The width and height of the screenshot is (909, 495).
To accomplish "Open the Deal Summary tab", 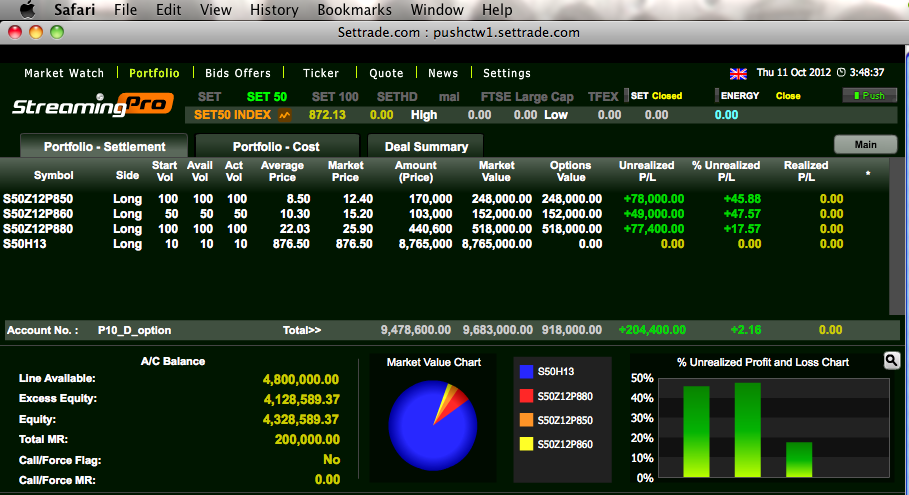I will [x=426, y=146].
